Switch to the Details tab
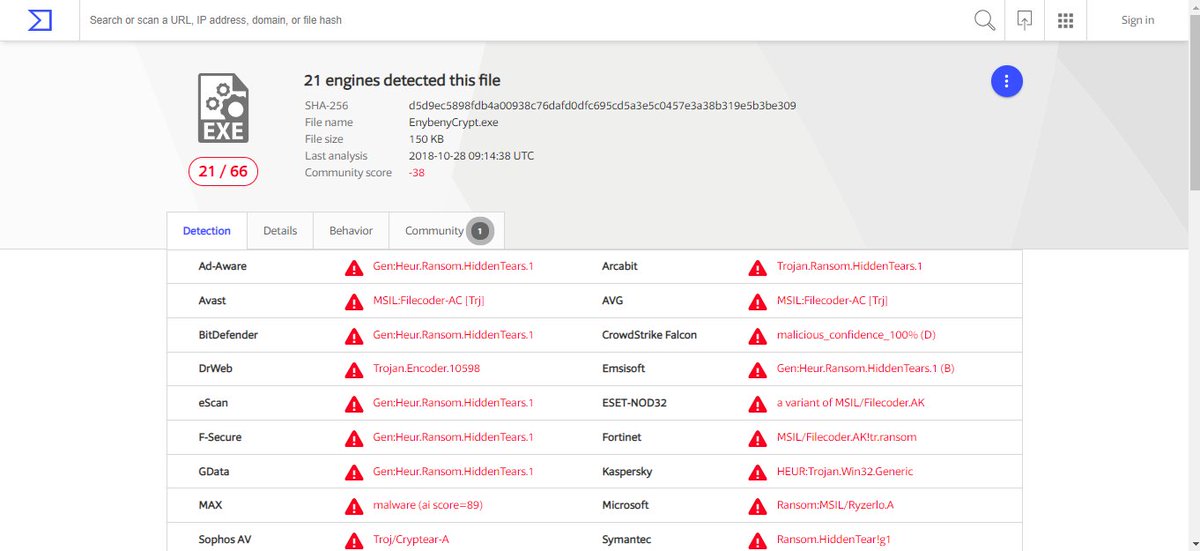Image resolution: width=1200 pixels, height=551 pixels. click(x=280, y=230)
